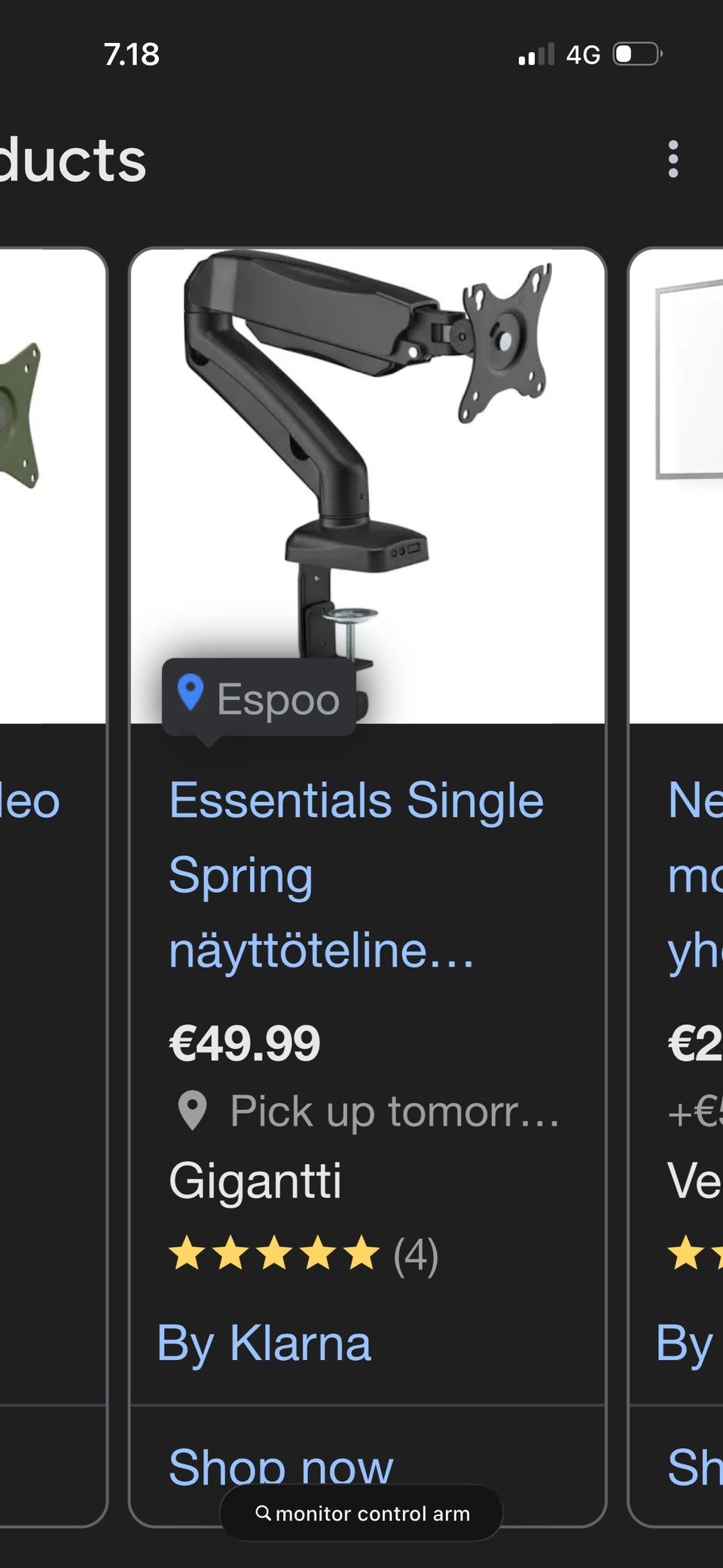723x1568 pixels.
Task: Tap the battery indicator in status bar
Action: 637,54
